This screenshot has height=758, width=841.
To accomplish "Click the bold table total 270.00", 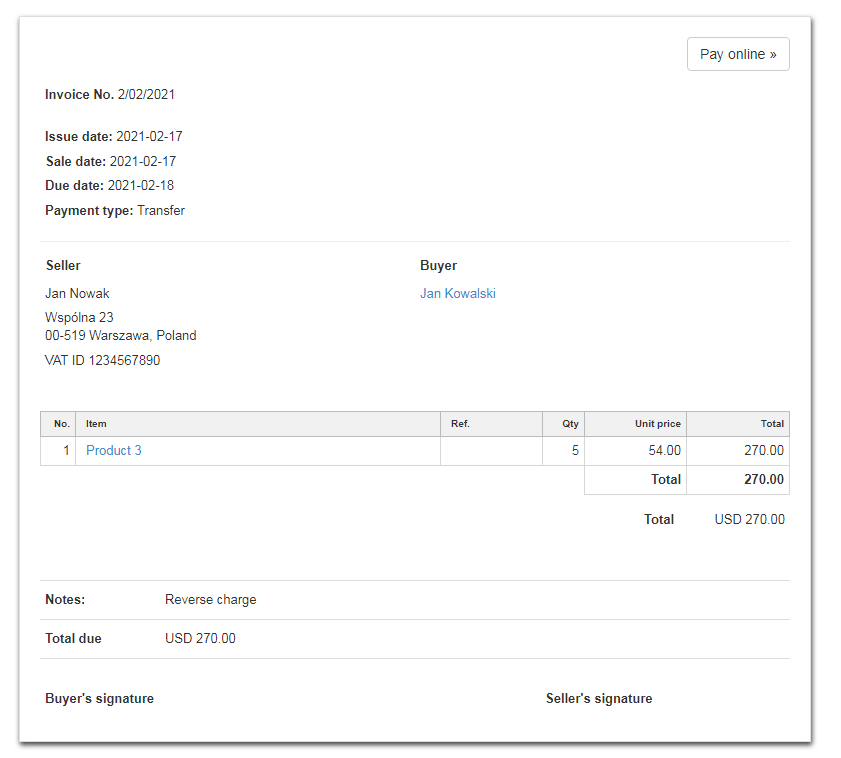I will [764, 479].
